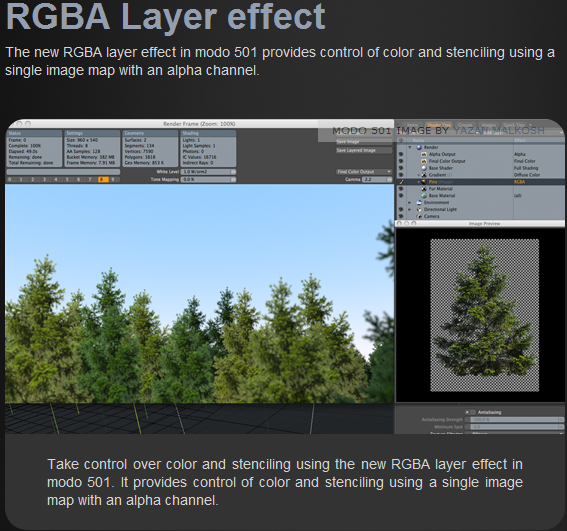Click the Tone Mapping percentage slider
The height and width of the screenshot is (531, 567).
coord(208,179)
